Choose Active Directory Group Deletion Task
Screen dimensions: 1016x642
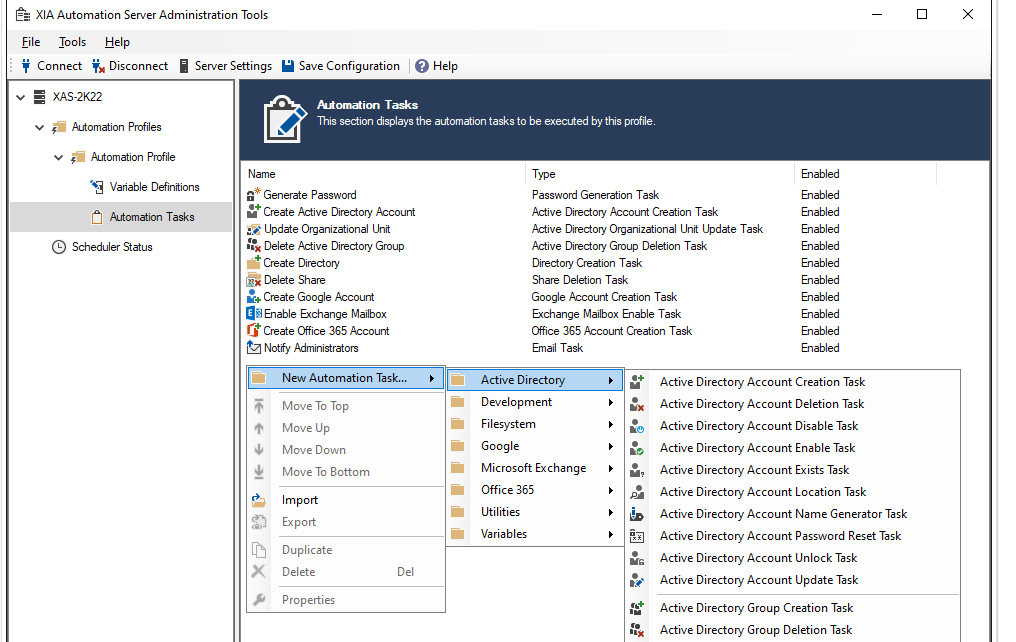(756, 630)
